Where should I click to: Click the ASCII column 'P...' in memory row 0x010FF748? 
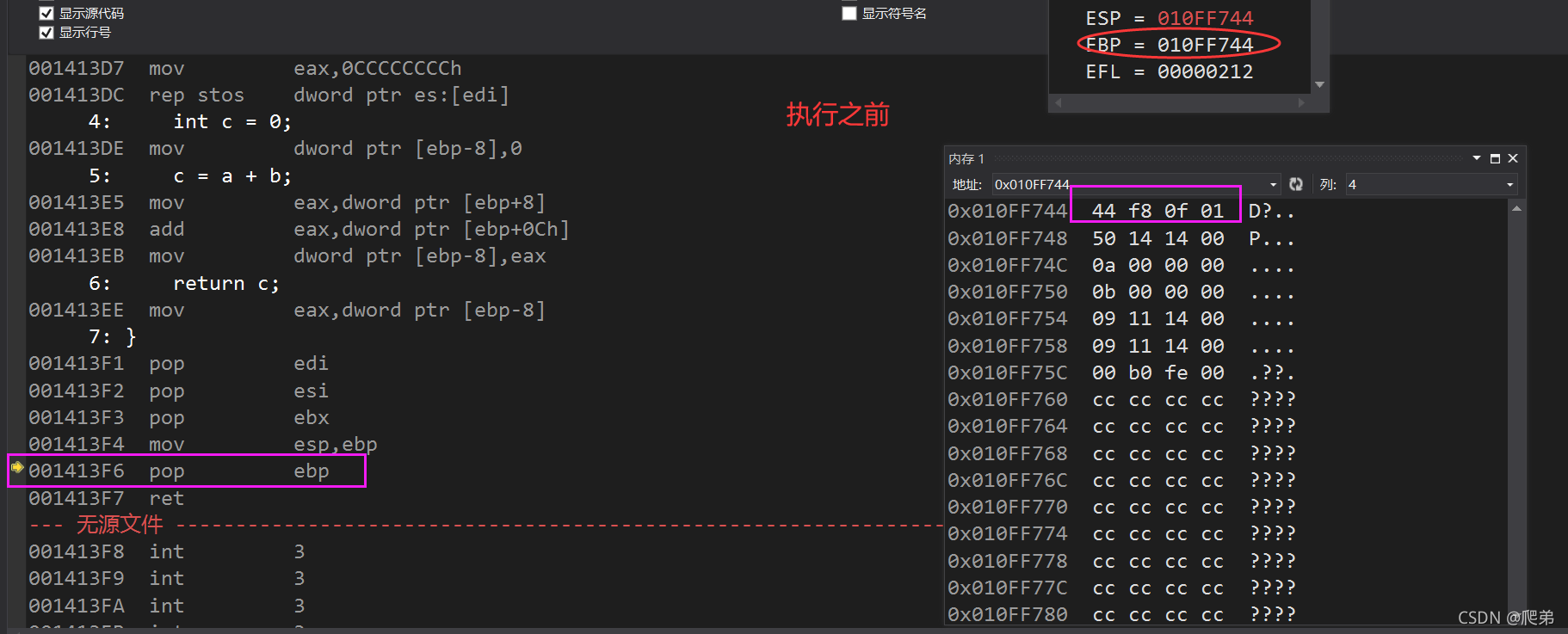[x=1272, y=238]
